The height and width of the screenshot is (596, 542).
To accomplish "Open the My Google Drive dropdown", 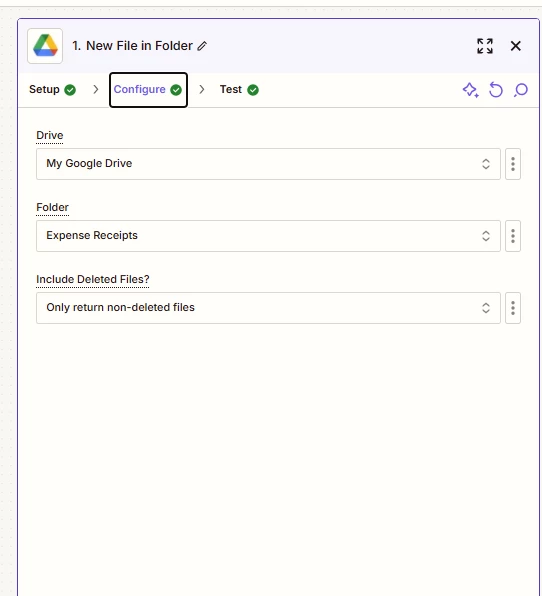I will coord(268,164).
